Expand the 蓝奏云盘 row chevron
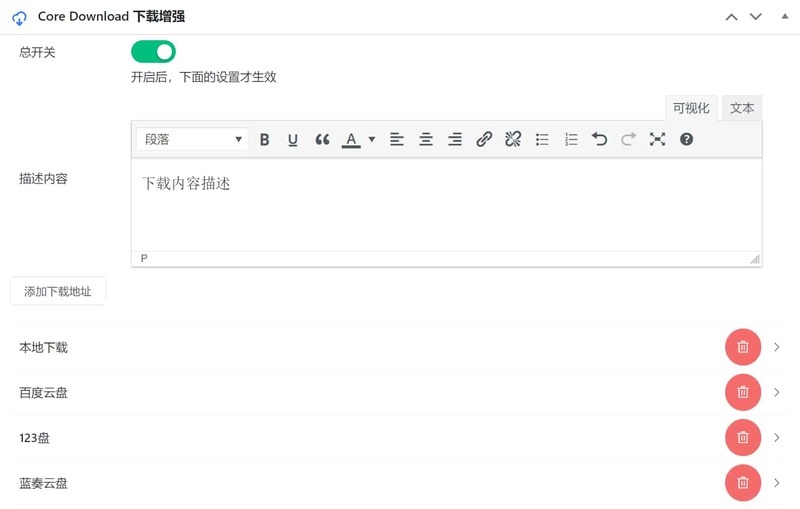Screen dimensions: 800x509 (x=777, y=482)
